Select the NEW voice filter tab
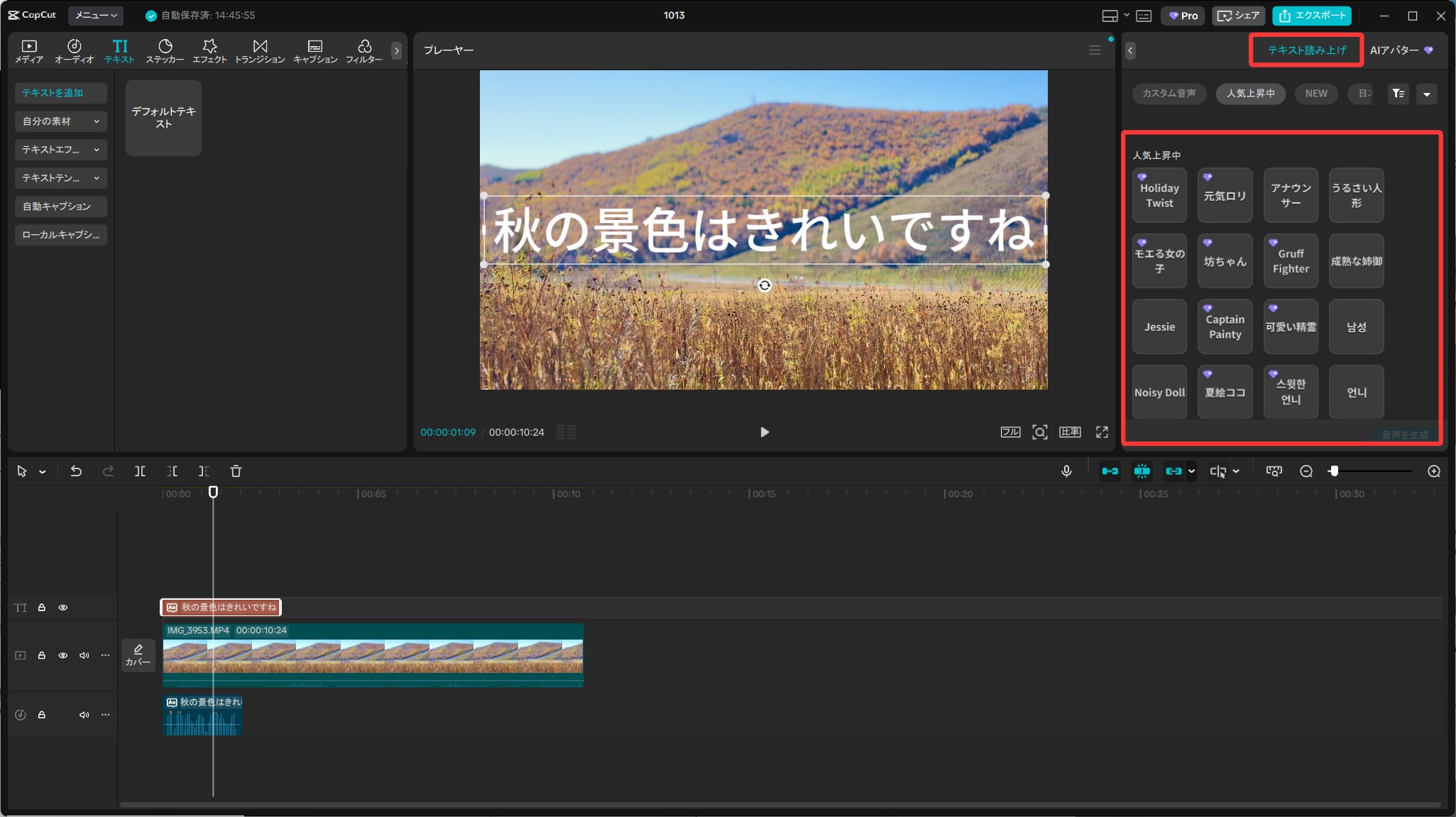1456x817 pixels. click(1315, 94)
